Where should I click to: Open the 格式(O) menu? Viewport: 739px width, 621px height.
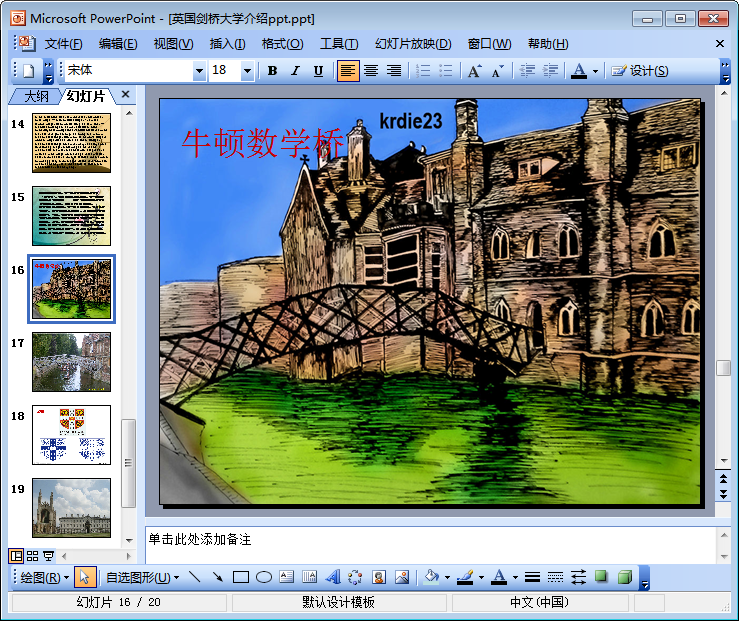282,44
